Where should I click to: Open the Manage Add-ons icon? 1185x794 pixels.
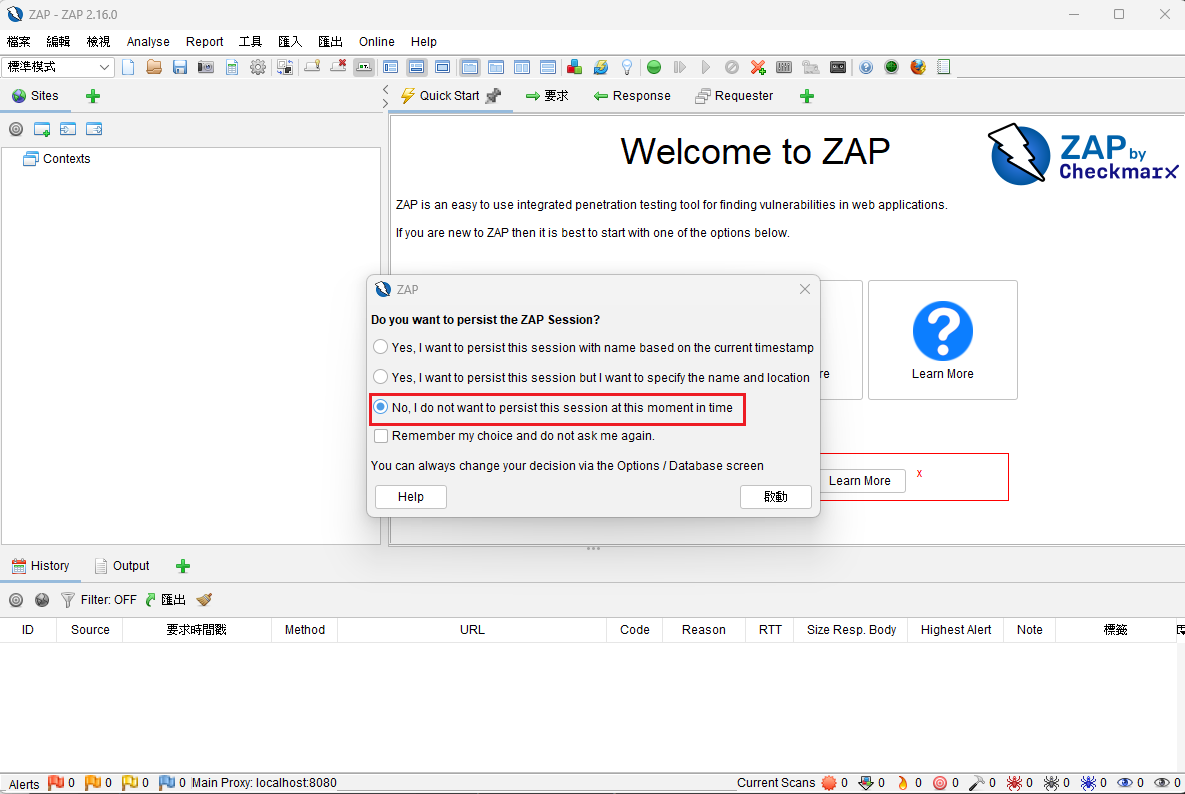point(574,67)
